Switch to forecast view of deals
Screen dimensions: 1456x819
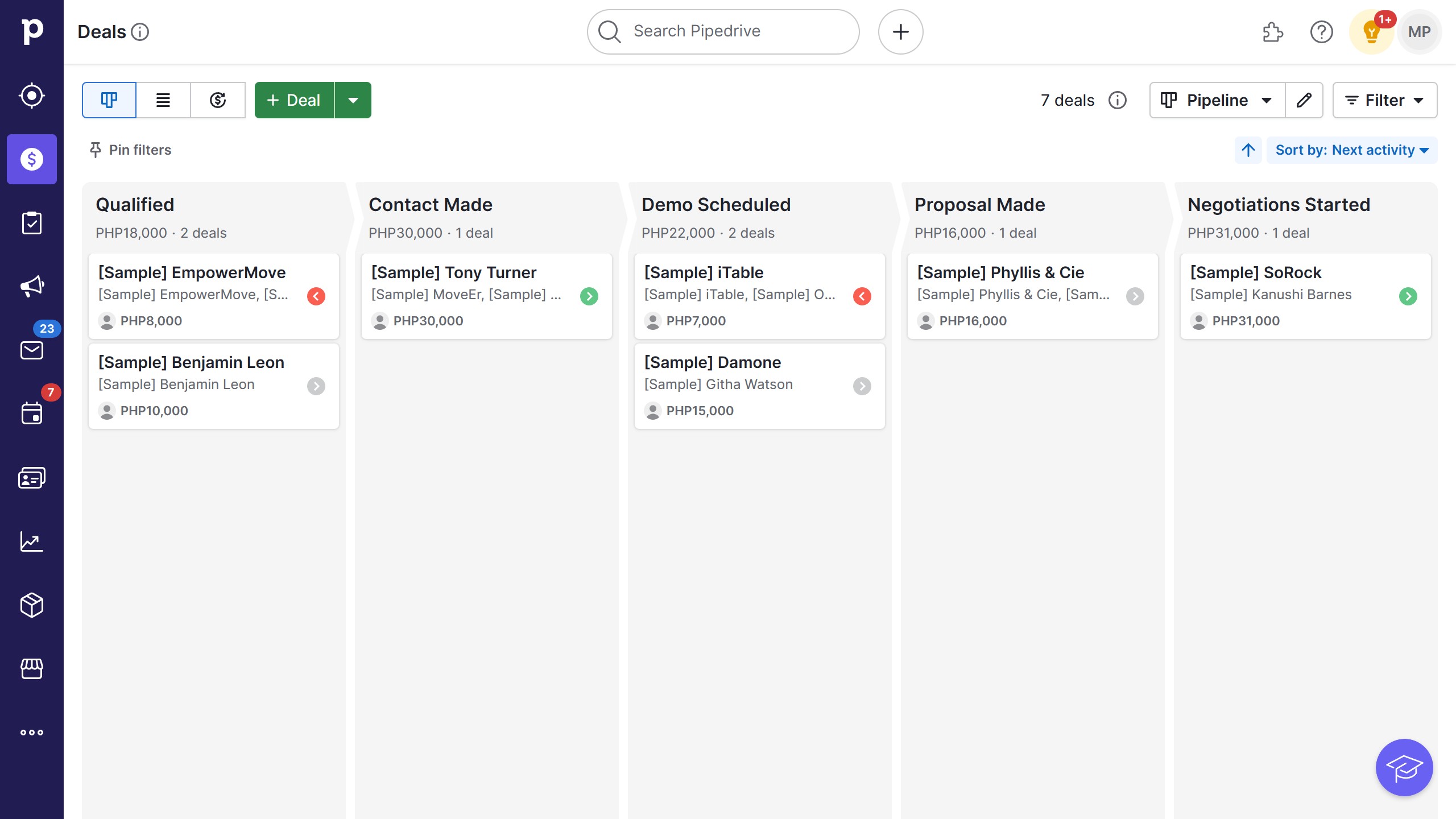(x=218, y=100)
